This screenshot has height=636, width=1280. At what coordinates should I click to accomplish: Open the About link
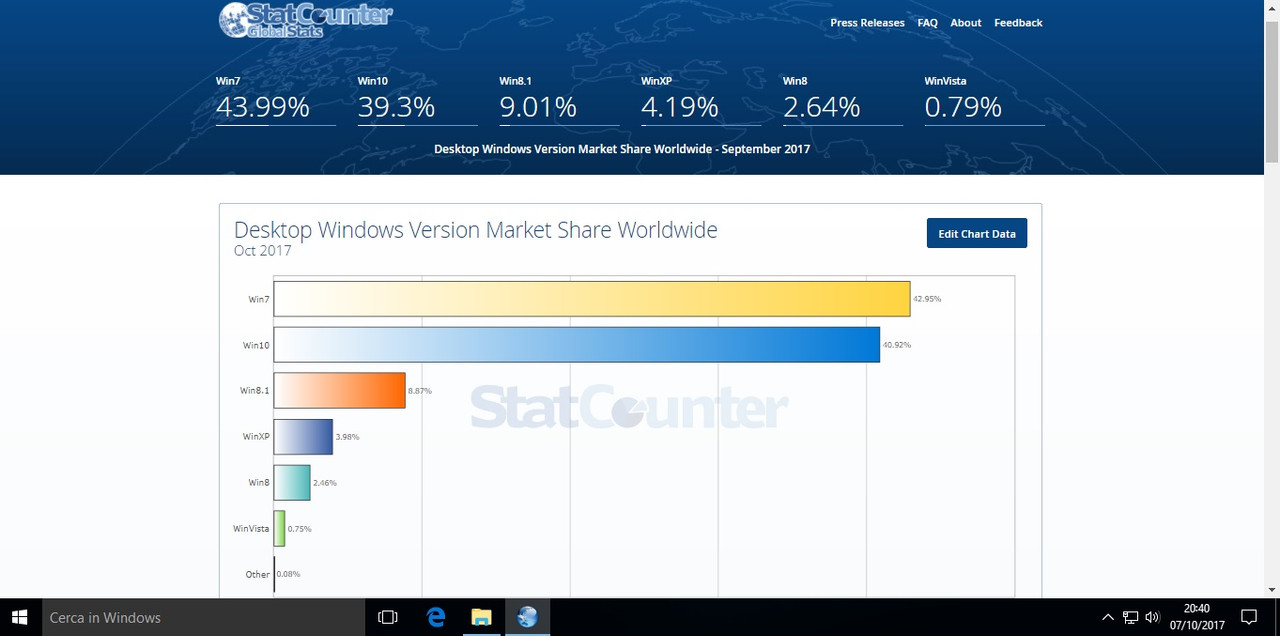[x=965, y=23]
